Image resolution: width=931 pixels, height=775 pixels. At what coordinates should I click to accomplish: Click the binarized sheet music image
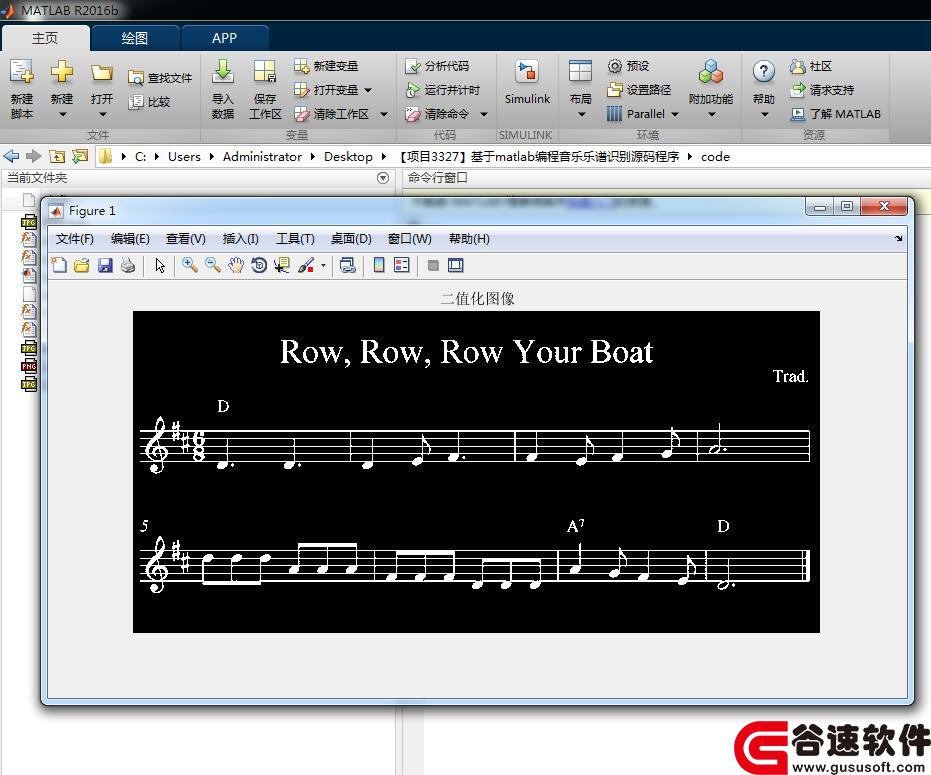click(476, 472)
